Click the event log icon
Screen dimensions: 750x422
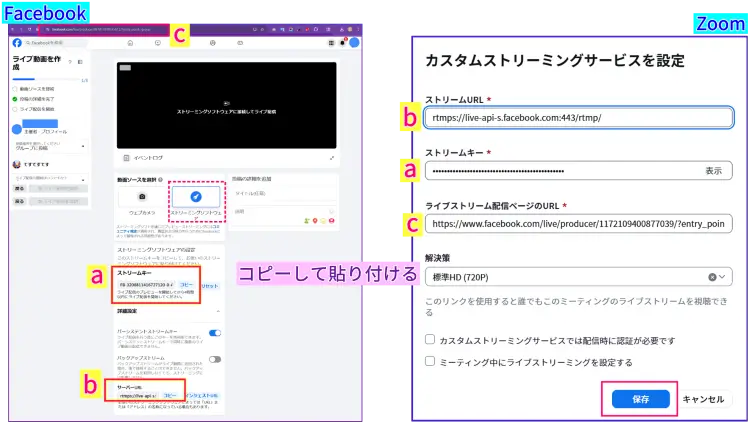[125, 158]
